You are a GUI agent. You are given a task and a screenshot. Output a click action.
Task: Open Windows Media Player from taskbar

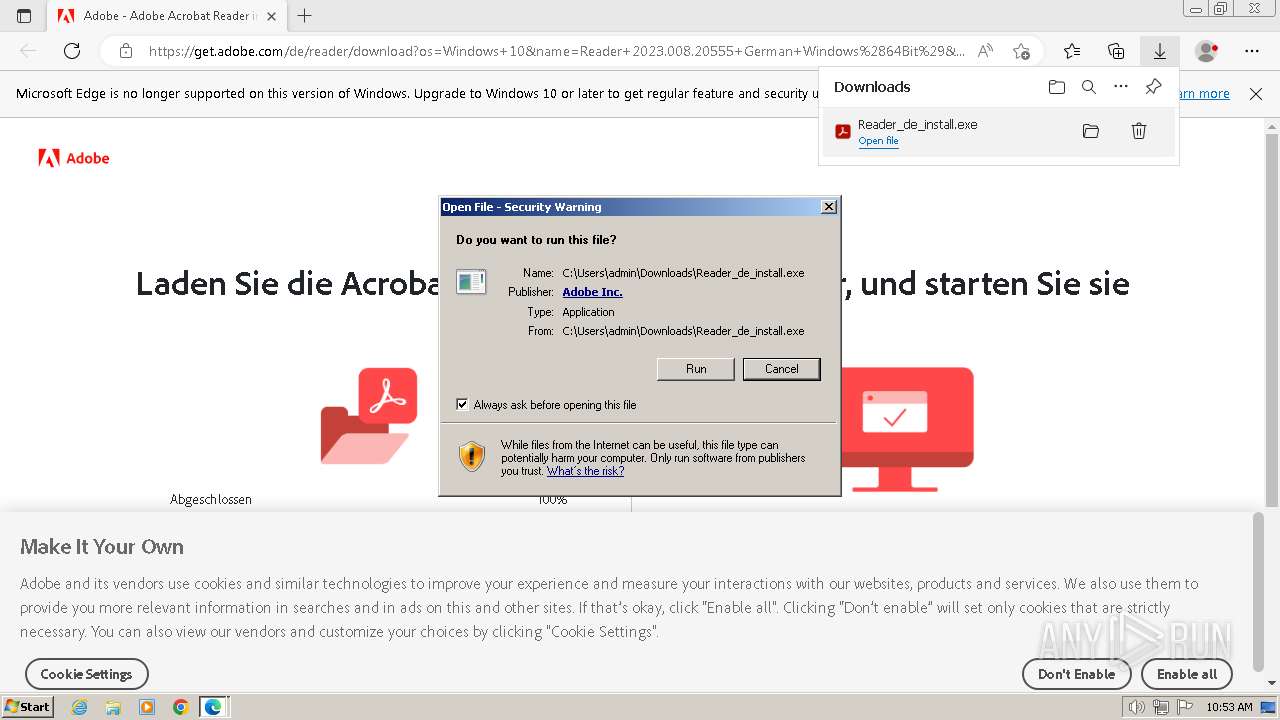(x=147, y=707)
